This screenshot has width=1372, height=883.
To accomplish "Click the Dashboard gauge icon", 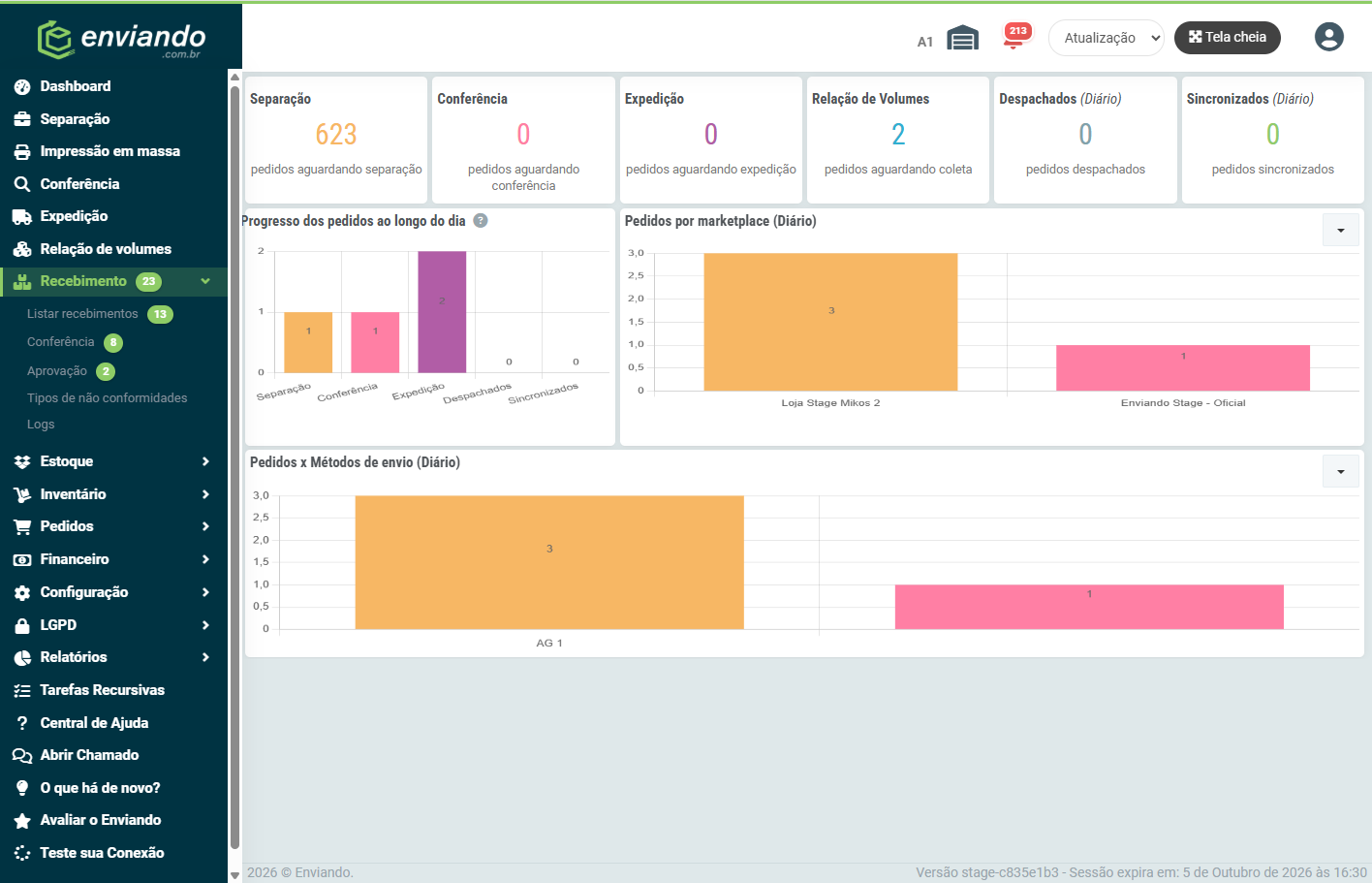I will (x=22, y=87).
